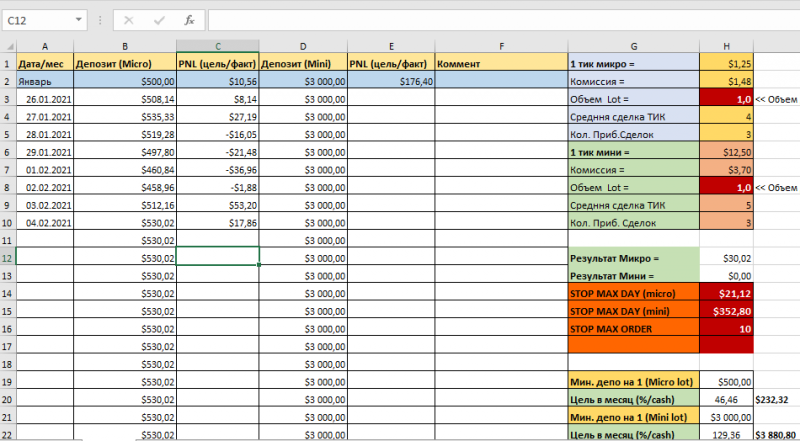Image resolution: width=800 pixels, height=441 pixels.
Task: Select date cell 27.01.2021
Action: (x=45, y=117)
